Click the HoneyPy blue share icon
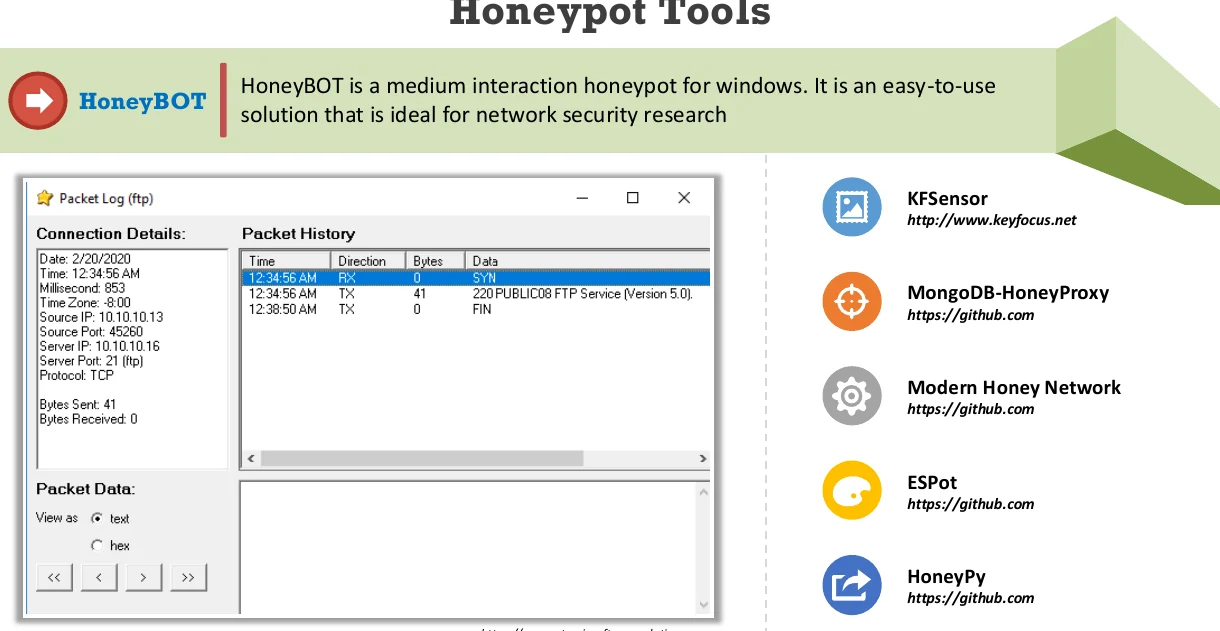The image size is (1220, 631). (x=852, y=585)
